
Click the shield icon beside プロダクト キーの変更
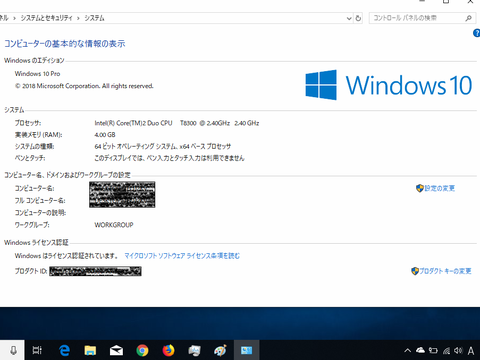coord(415,271)
